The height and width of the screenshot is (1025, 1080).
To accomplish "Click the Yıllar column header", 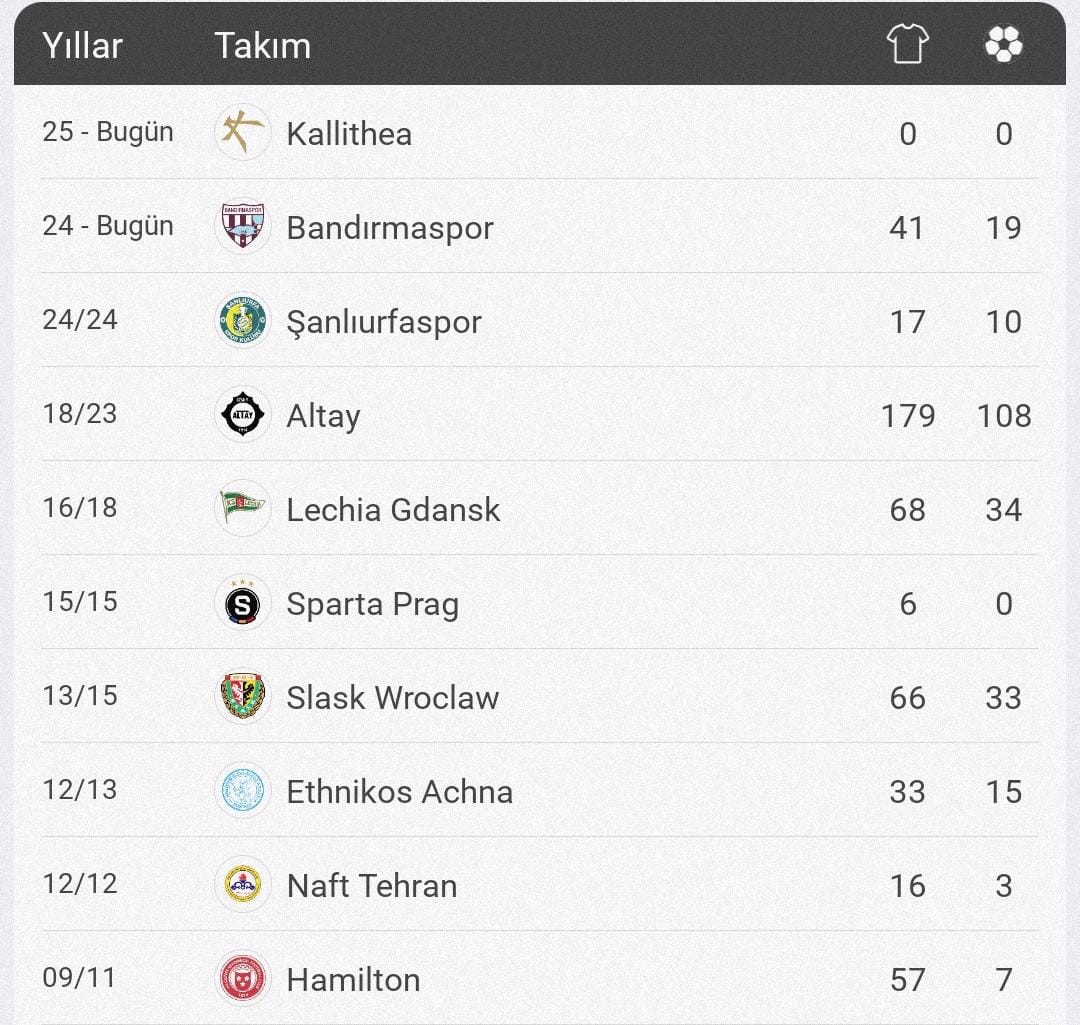I will point(82,45).
